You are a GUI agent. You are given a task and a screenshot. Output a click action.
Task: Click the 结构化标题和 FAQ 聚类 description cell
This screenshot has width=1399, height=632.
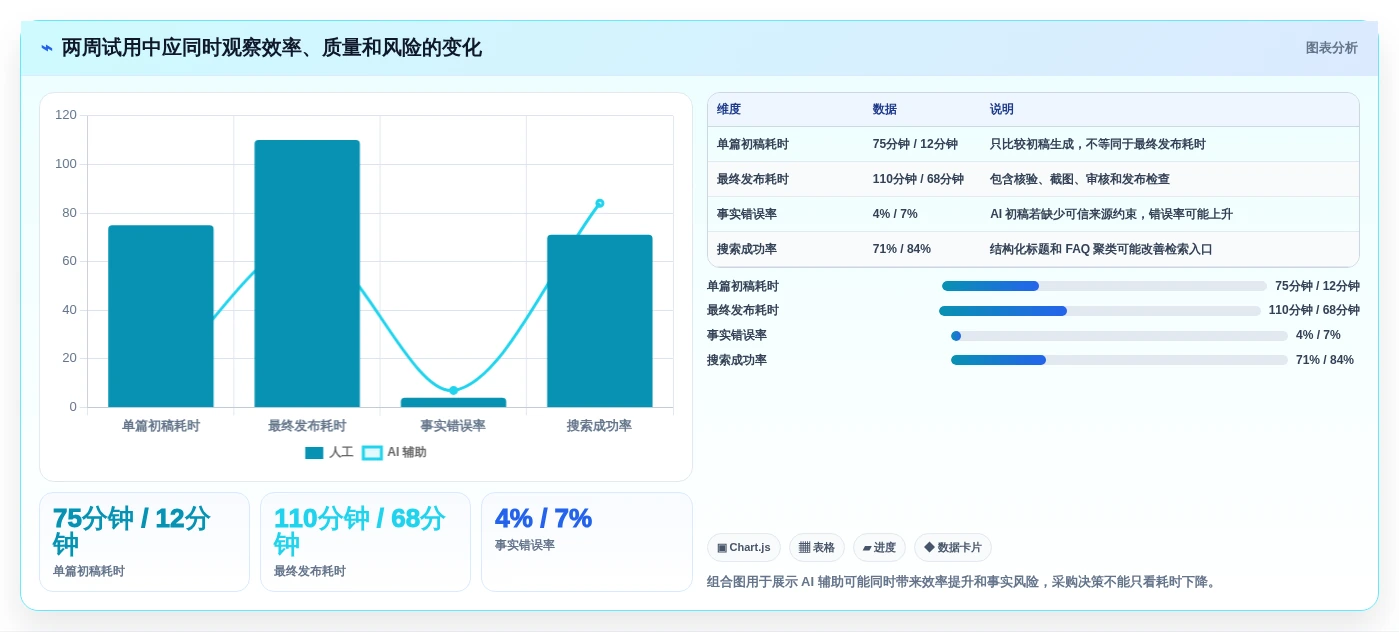(x=1101, y=249)
